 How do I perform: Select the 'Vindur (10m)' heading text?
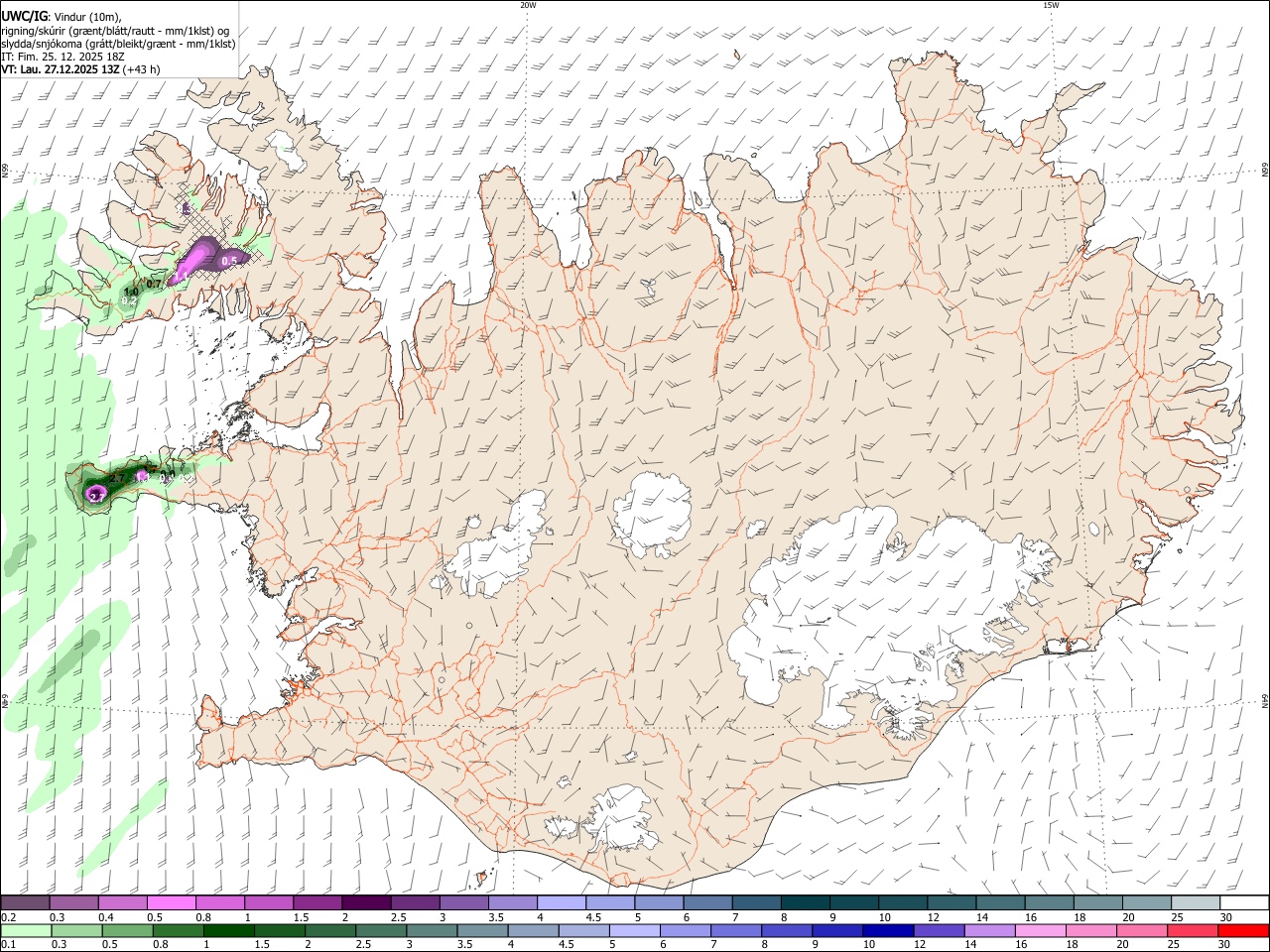pyautogui.click(x=85, y=16)
